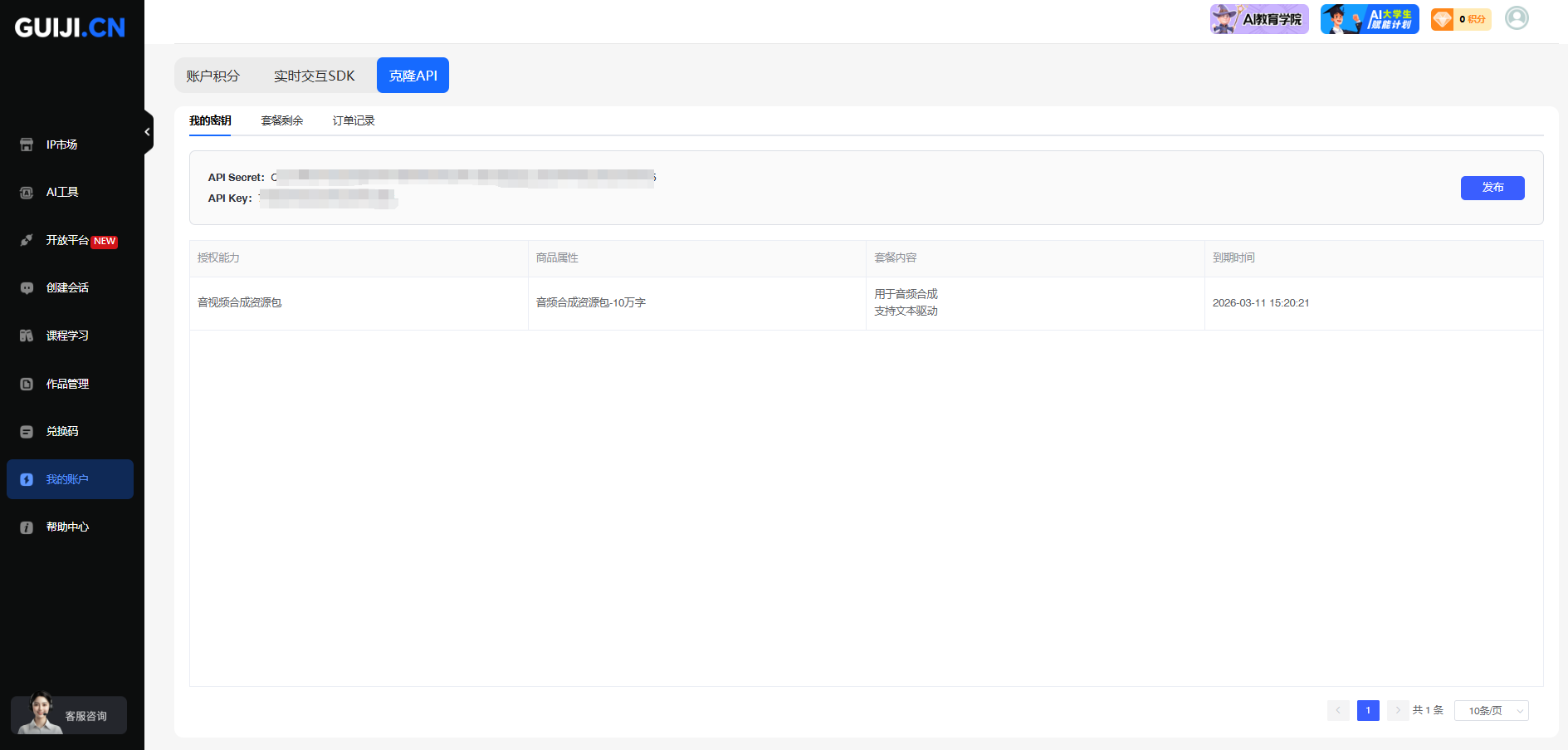
Task: Switch to the 账户积分 tab
Action: pos(213,76)
